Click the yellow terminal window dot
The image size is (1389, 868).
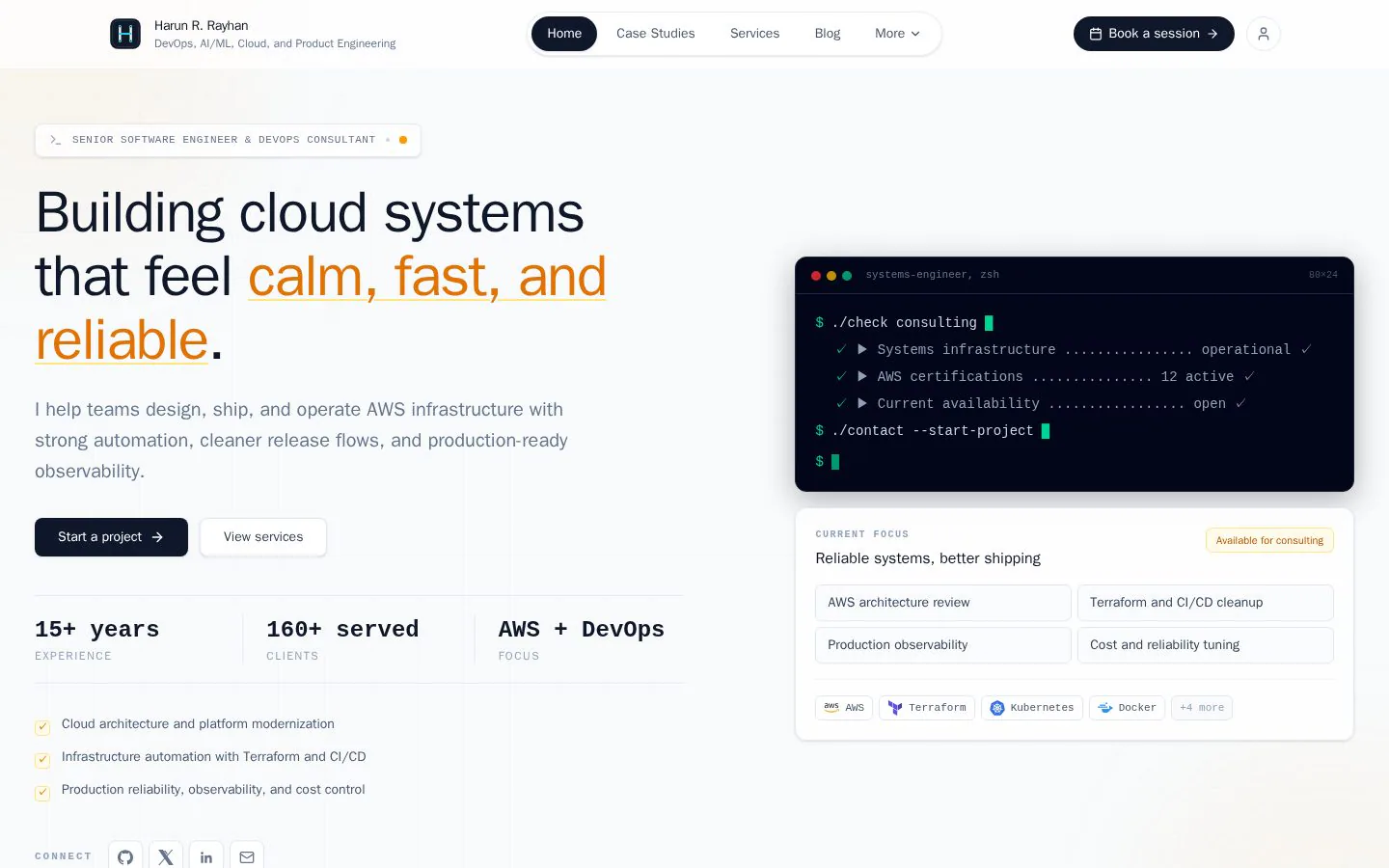(x=831, y=276)
